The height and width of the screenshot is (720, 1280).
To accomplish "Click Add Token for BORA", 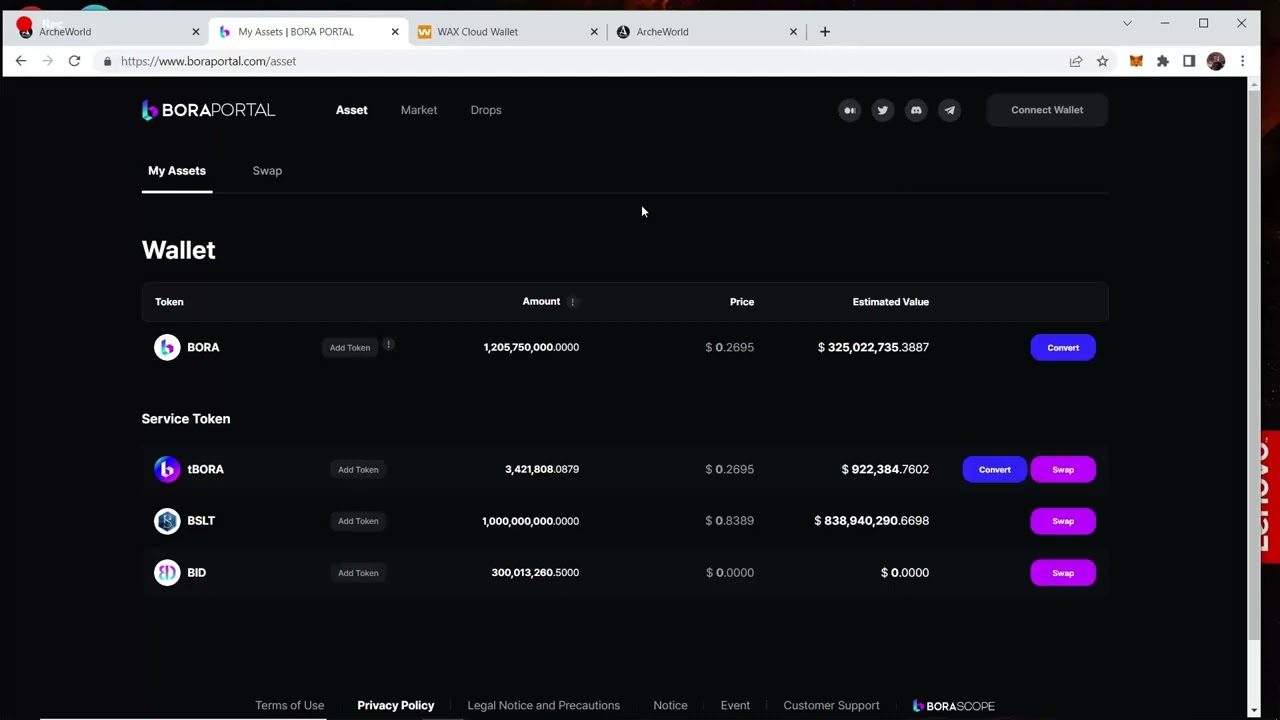I will tap(350, 348).
